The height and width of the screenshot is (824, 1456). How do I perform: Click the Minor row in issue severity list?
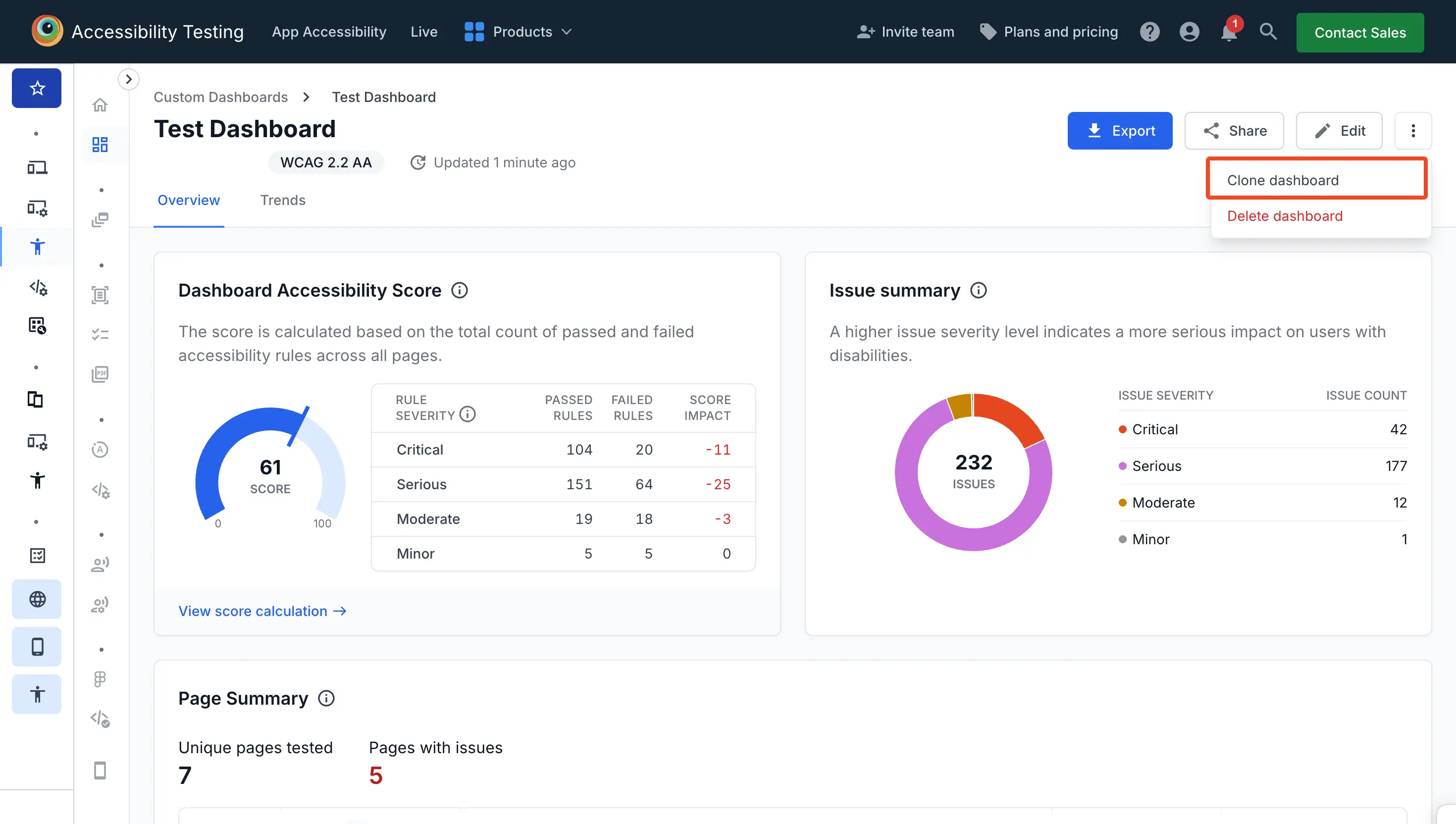pos(1262,539)
